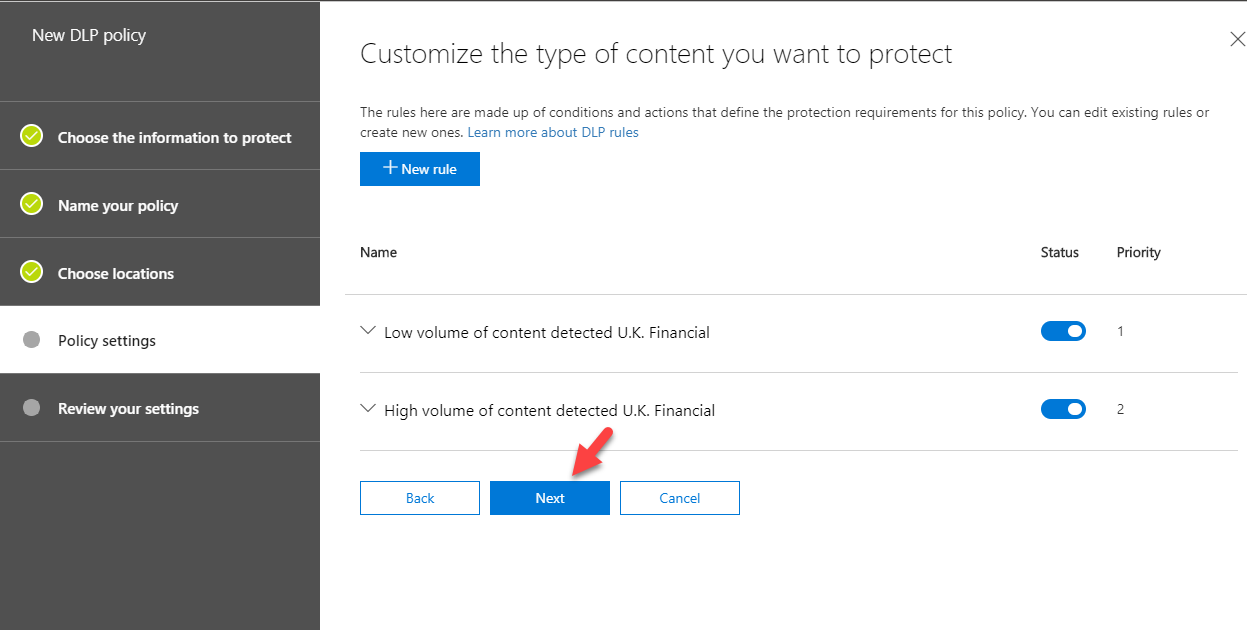Click priority value 2 of High volume rule
Image resolution: width=1247 pixels, height=630 pixels.
coord(1120,409)
